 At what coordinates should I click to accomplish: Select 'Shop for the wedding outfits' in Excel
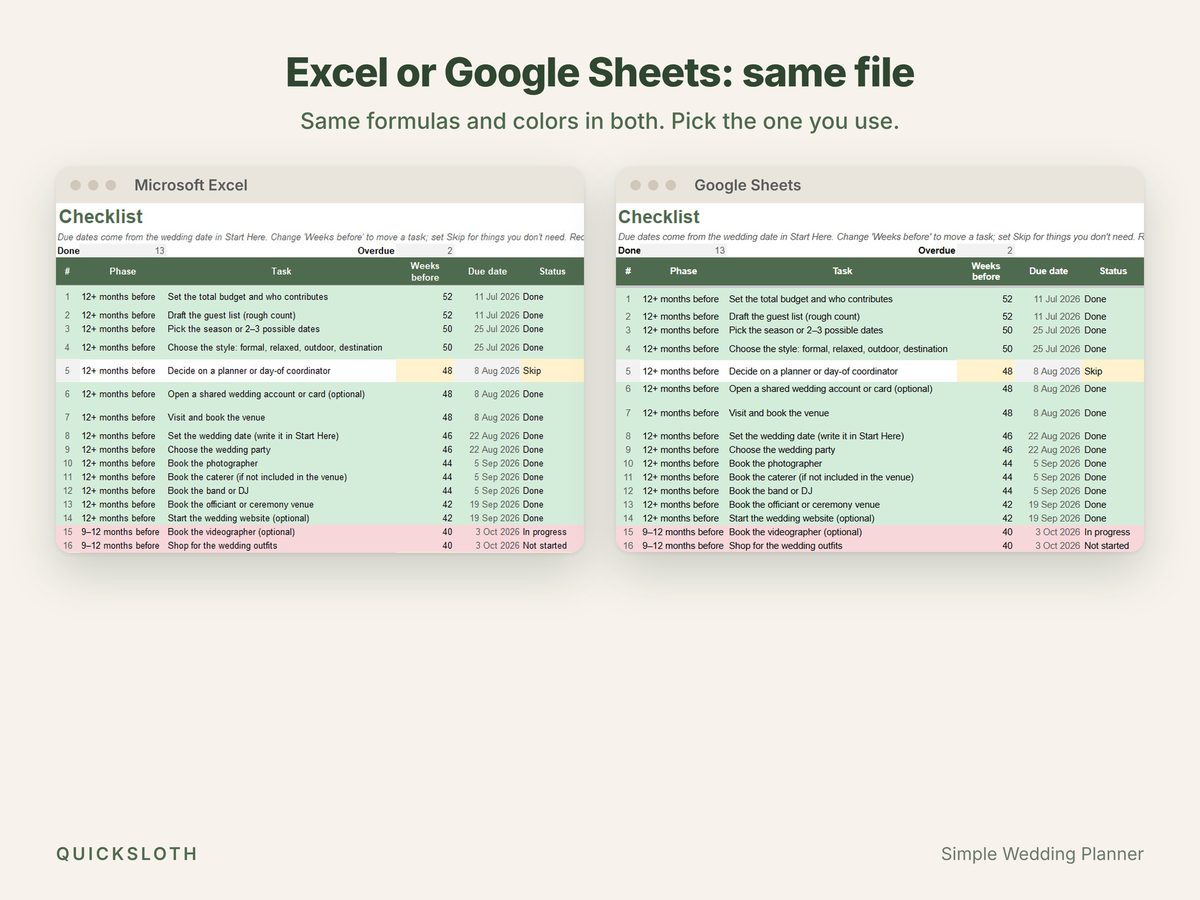tap(225, 546)
